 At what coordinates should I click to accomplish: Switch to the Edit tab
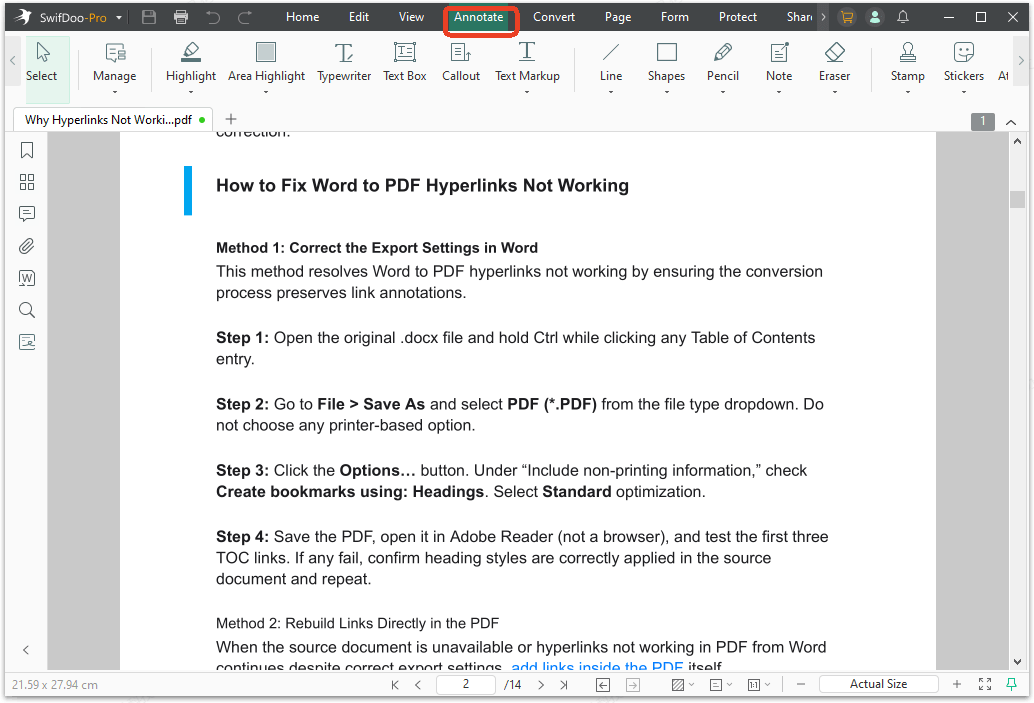click(x=359, y=17)
